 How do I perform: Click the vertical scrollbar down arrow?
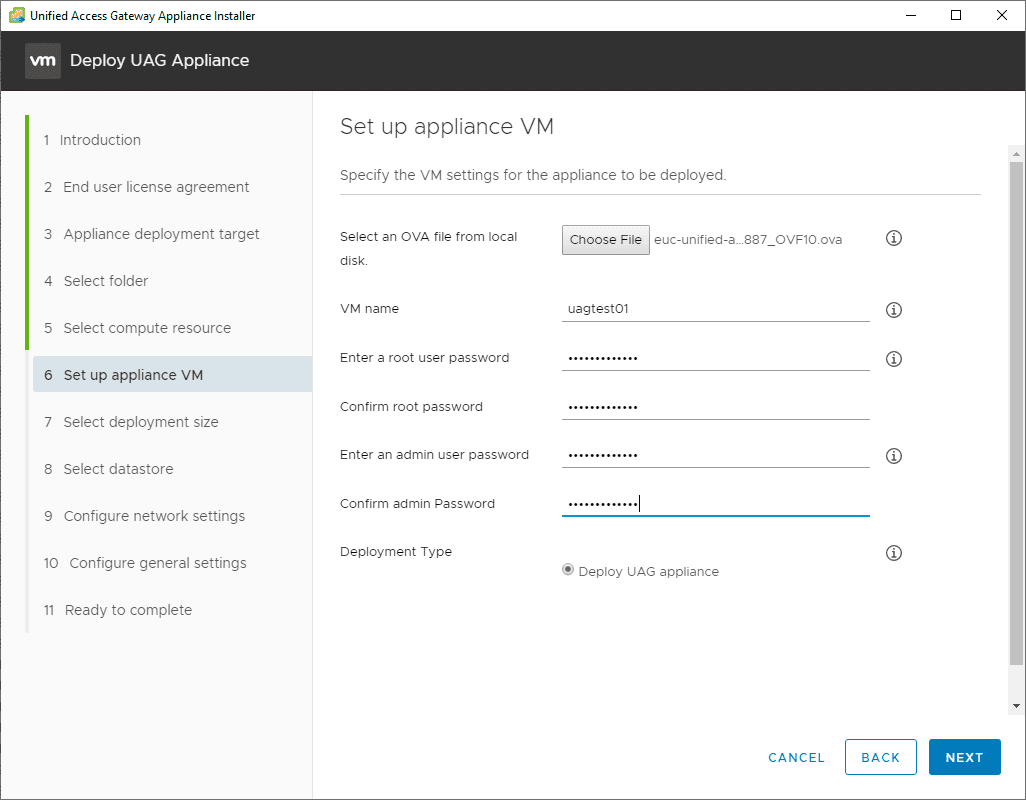(1016, 705)
